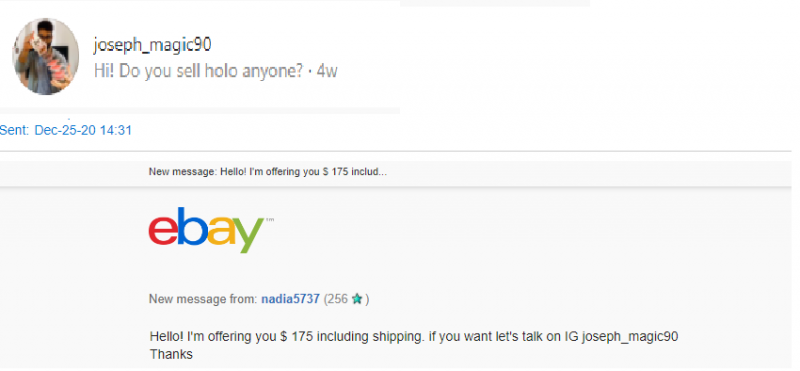Click the trademark symbol beside eBay logo
The image size is (800, 371).
[x=270, y=220]
